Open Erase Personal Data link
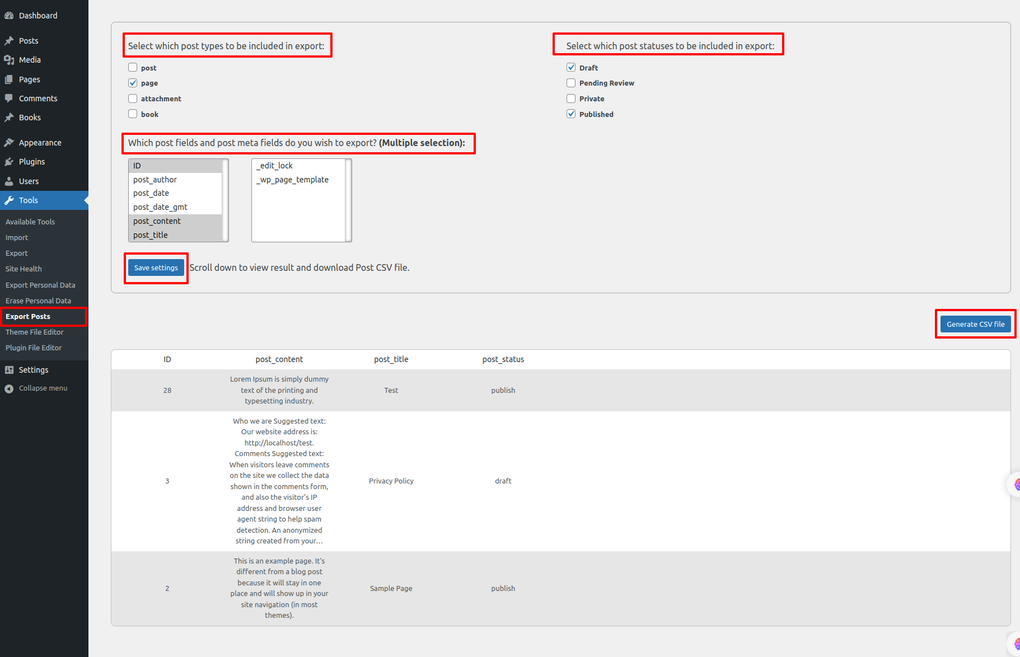The width and height of the screenshot is (1020, 657). pos(38,301)
